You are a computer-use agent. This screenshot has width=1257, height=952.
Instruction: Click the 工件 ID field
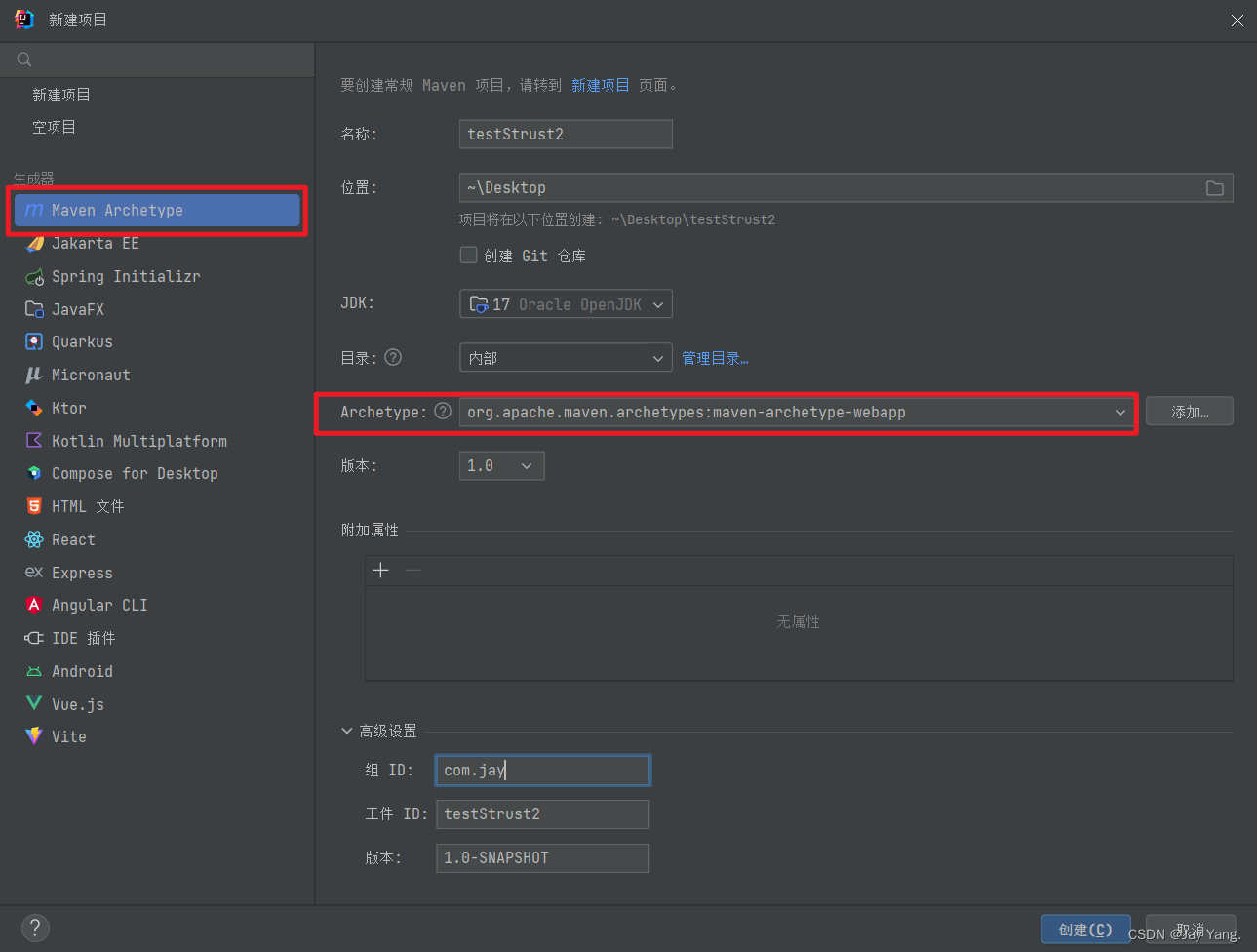[542, 814]
